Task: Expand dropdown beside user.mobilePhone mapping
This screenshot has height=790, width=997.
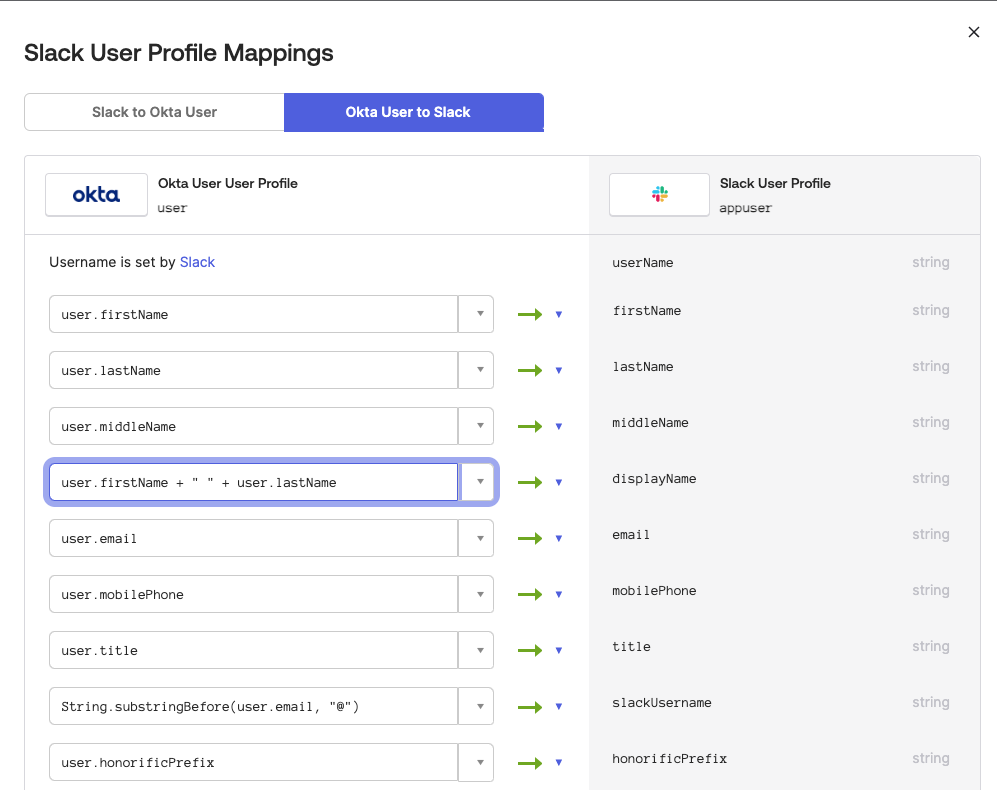Action: tap(476, 594)
